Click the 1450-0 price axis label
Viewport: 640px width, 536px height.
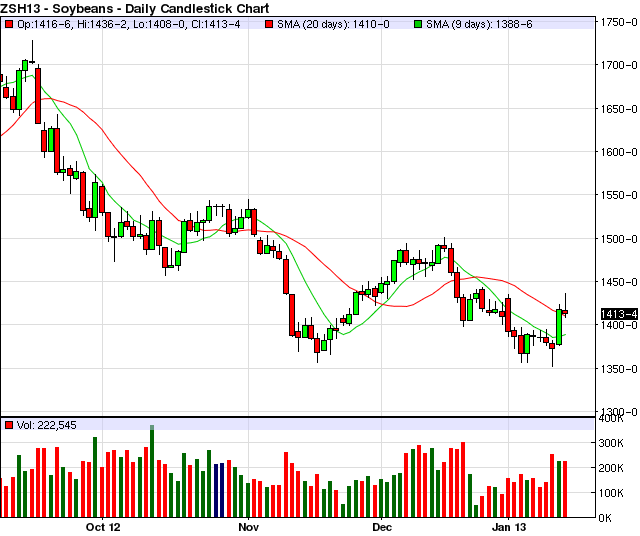click(619, 282)
